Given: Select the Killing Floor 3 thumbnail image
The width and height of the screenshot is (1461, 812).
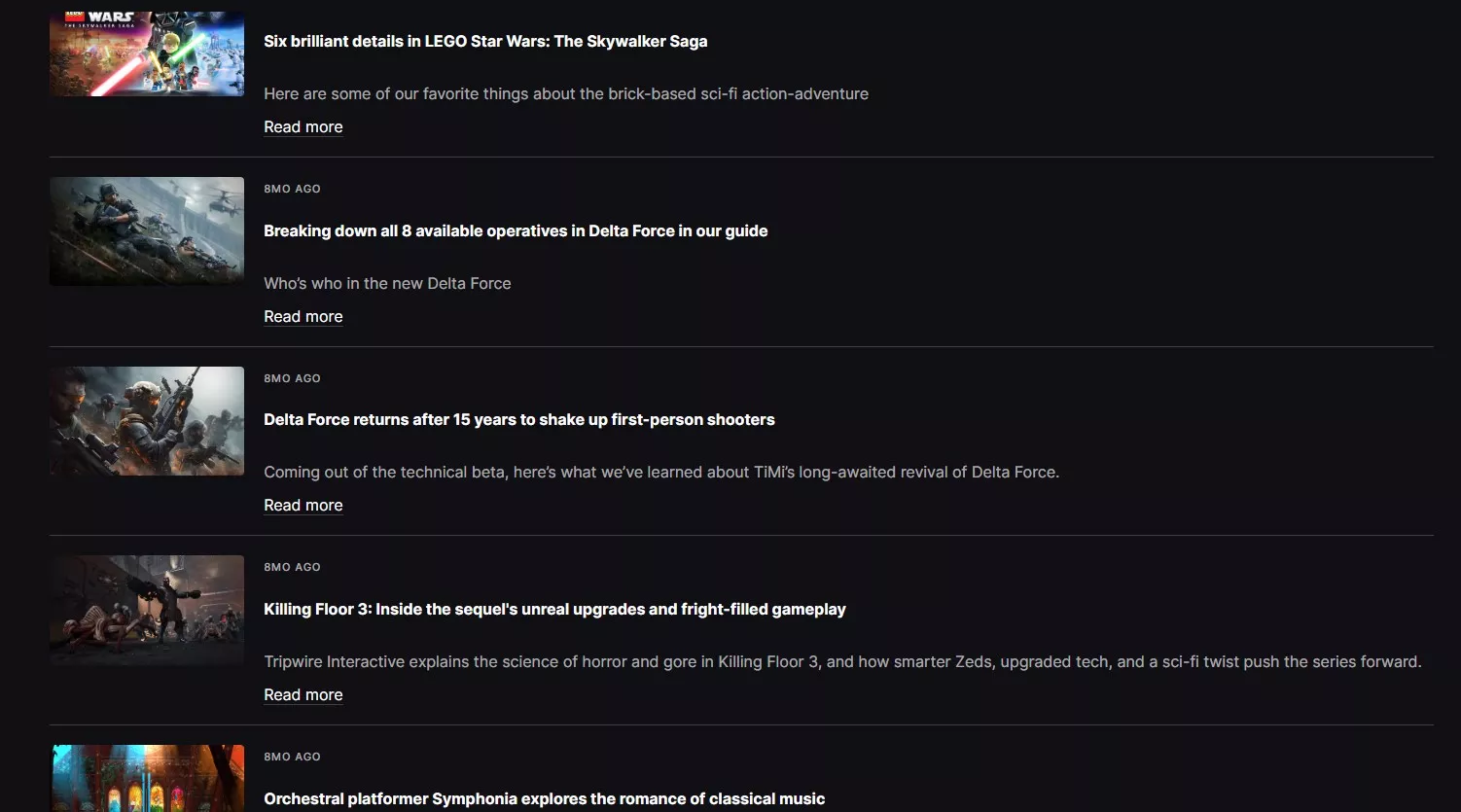Looking at the screenshot, I should (147, 610).
